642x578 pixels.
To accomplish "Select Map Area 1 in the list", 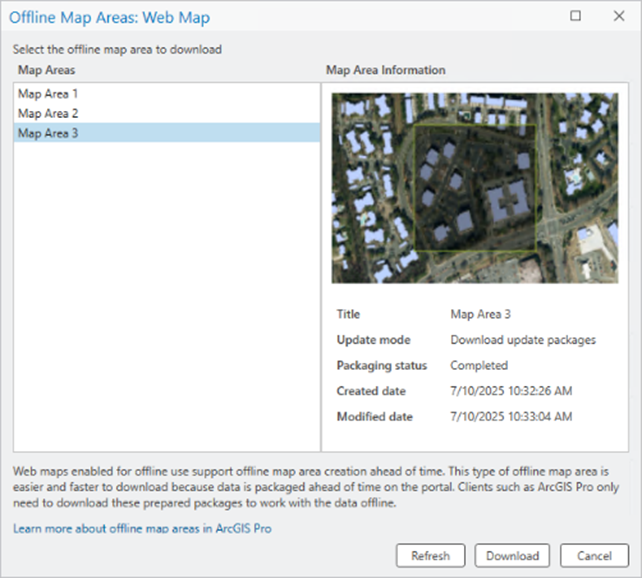I will [48, 94].
